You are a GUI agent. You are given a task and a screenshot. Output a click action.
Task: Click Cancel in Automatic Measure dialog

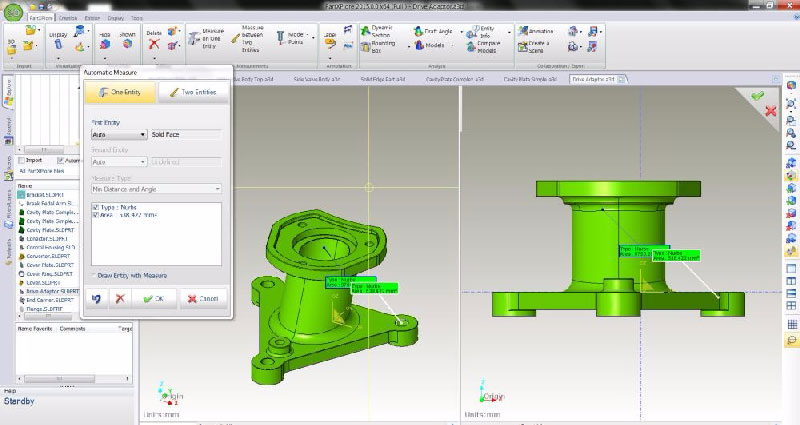tap(203, 298)
